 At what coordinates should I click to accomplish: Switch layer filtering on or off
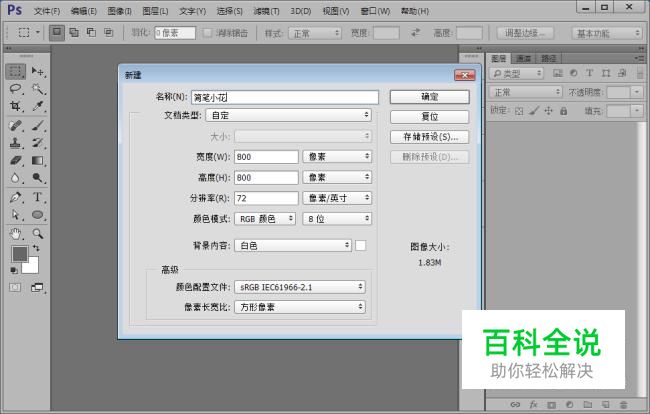point(640,73)
